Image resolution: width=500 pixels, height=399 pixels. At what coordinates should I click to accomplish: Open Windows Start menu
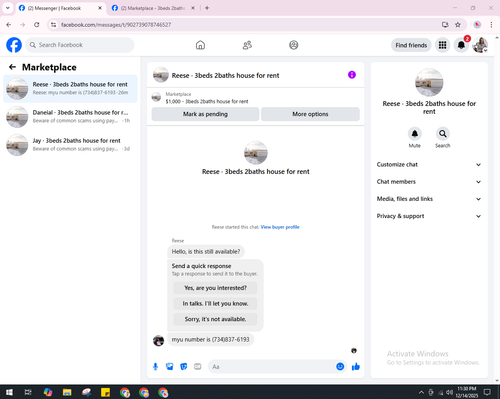tap(9, 392)
